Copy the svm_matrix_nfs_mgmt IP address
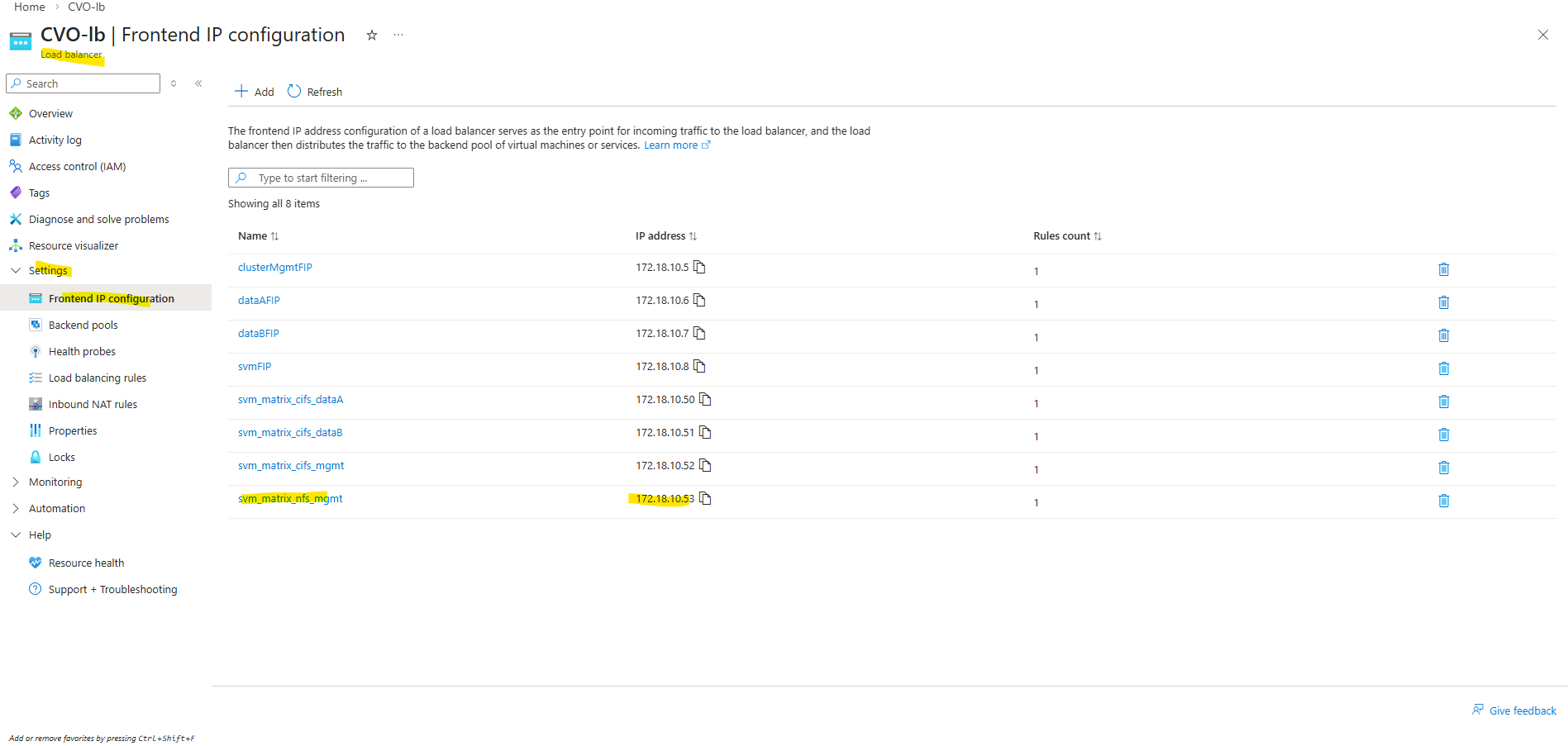 (705, 498)
